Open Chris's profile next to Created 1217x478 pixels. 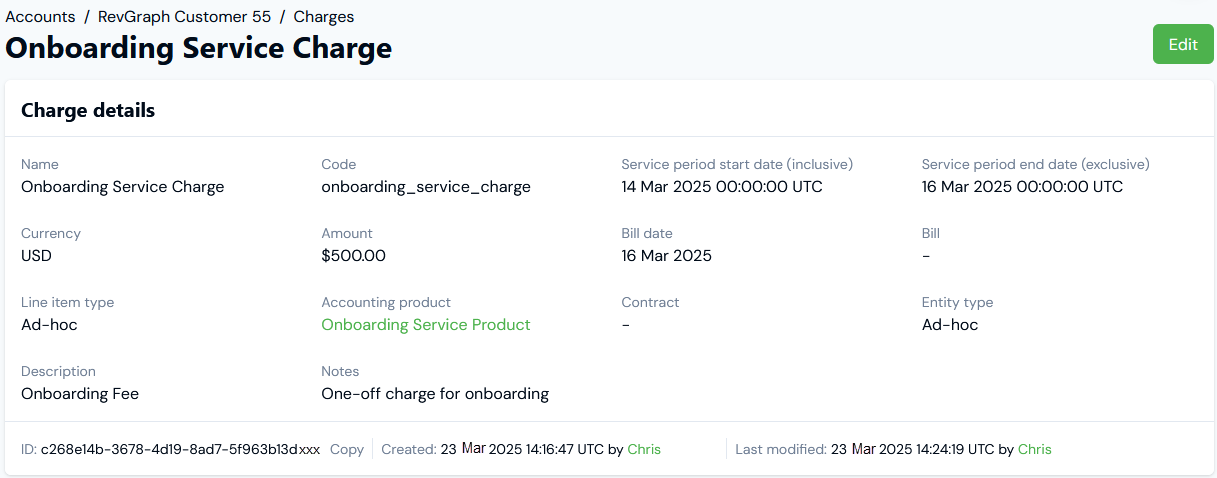644,450
